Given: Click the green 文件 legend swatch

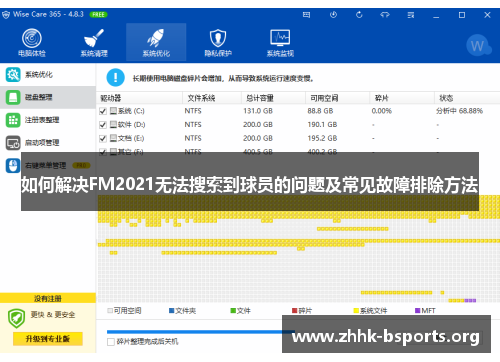Looking at the screenshot, I should click(233, 311).
